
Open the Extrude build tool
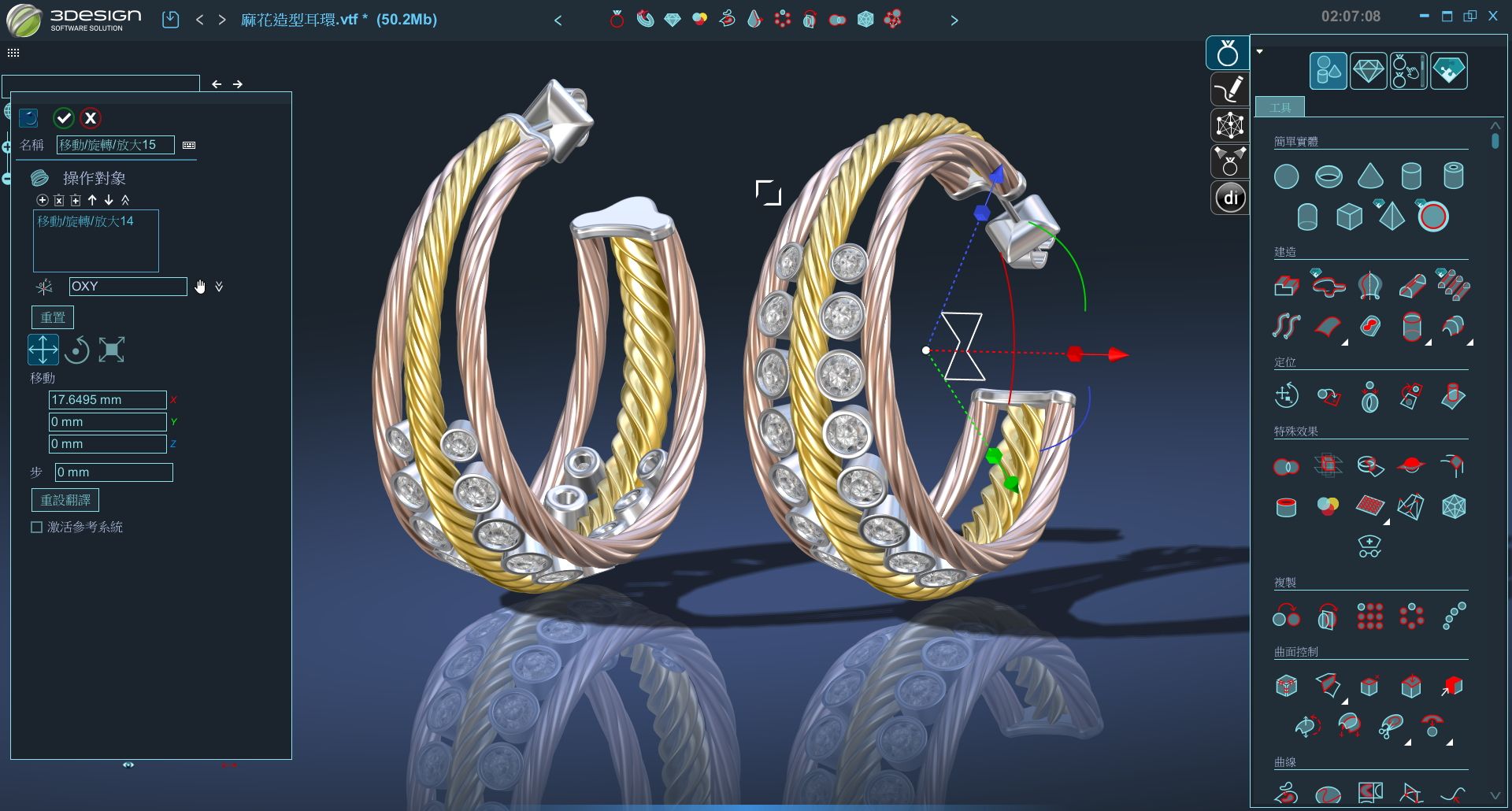point(1286,286)
